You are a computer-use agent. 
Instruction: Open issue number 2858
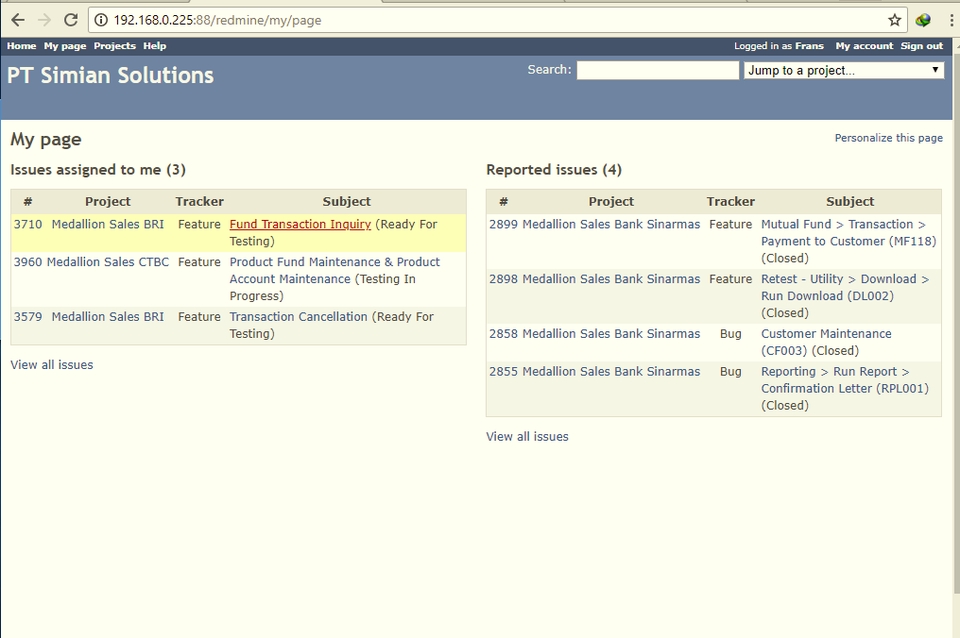click(503, 334)
